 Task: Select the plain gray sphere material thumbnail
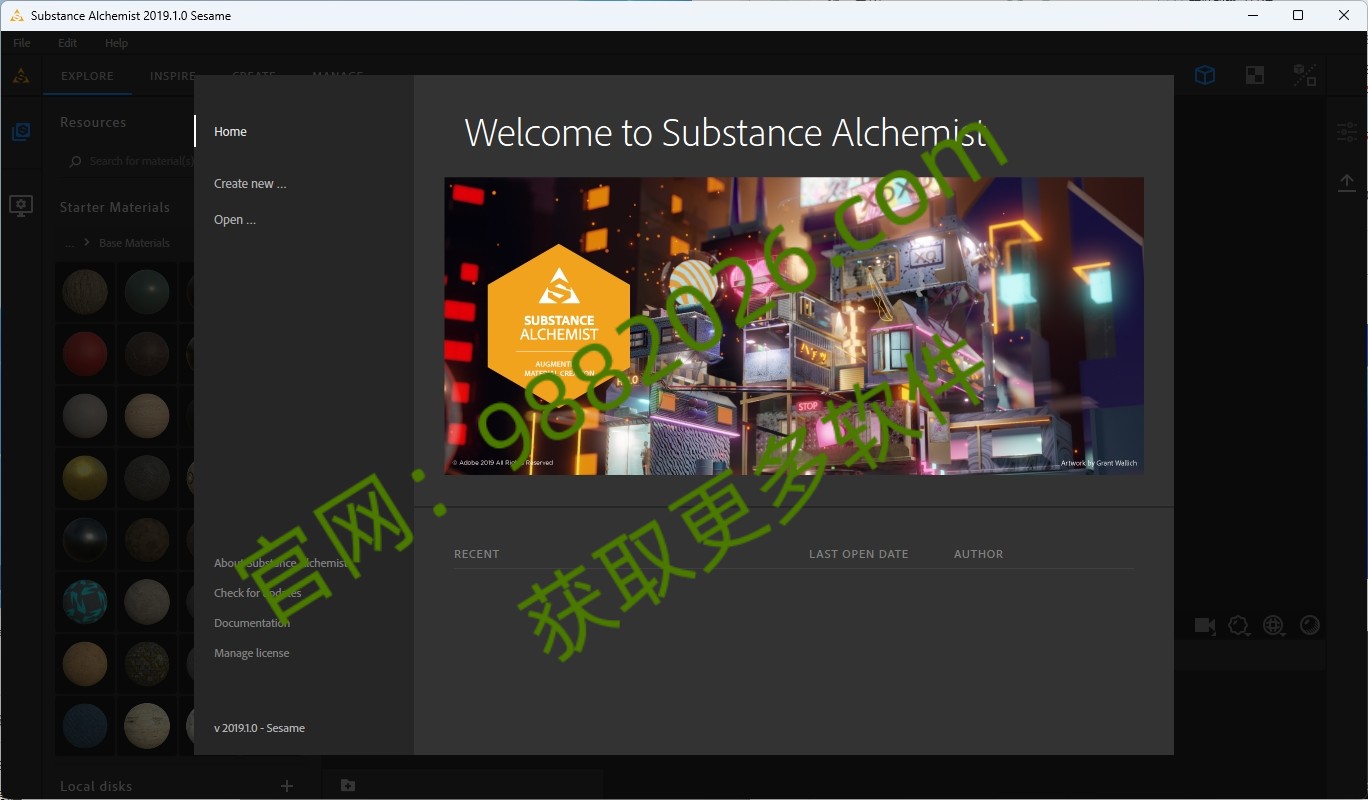[x=85, y=416]
